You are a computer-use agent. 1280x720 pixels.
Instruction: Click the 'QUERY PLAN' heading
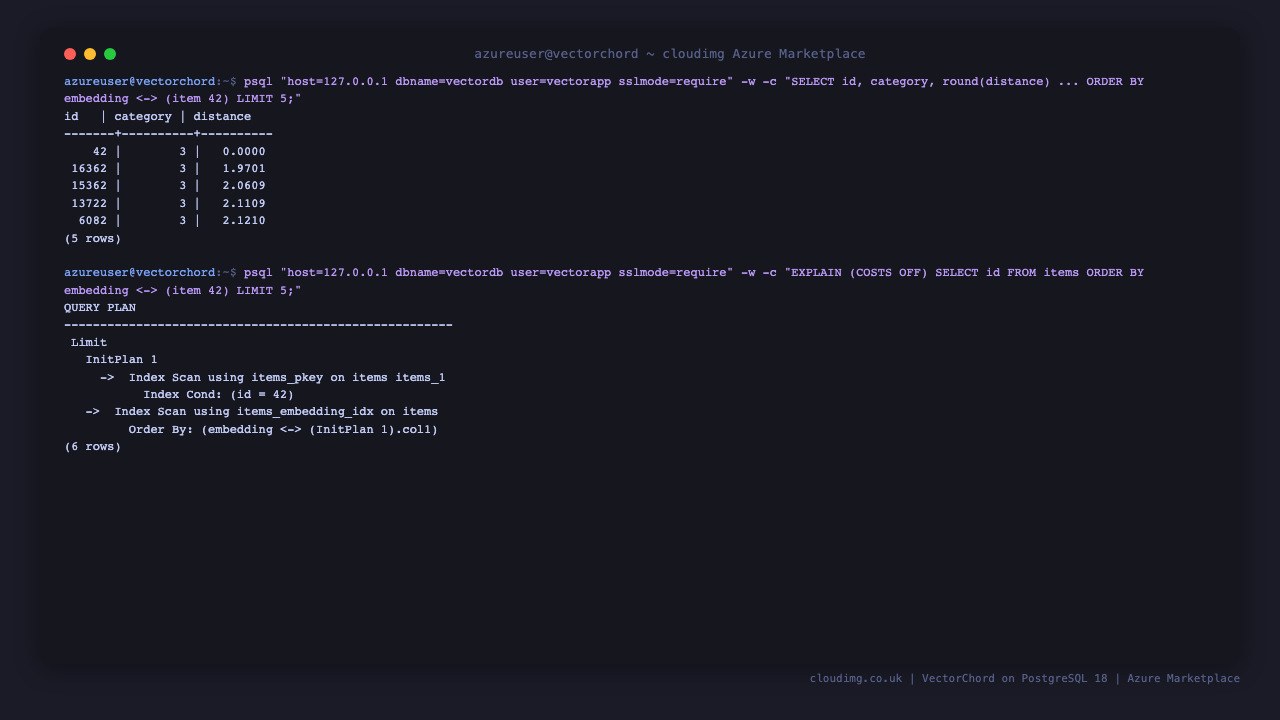100,307
